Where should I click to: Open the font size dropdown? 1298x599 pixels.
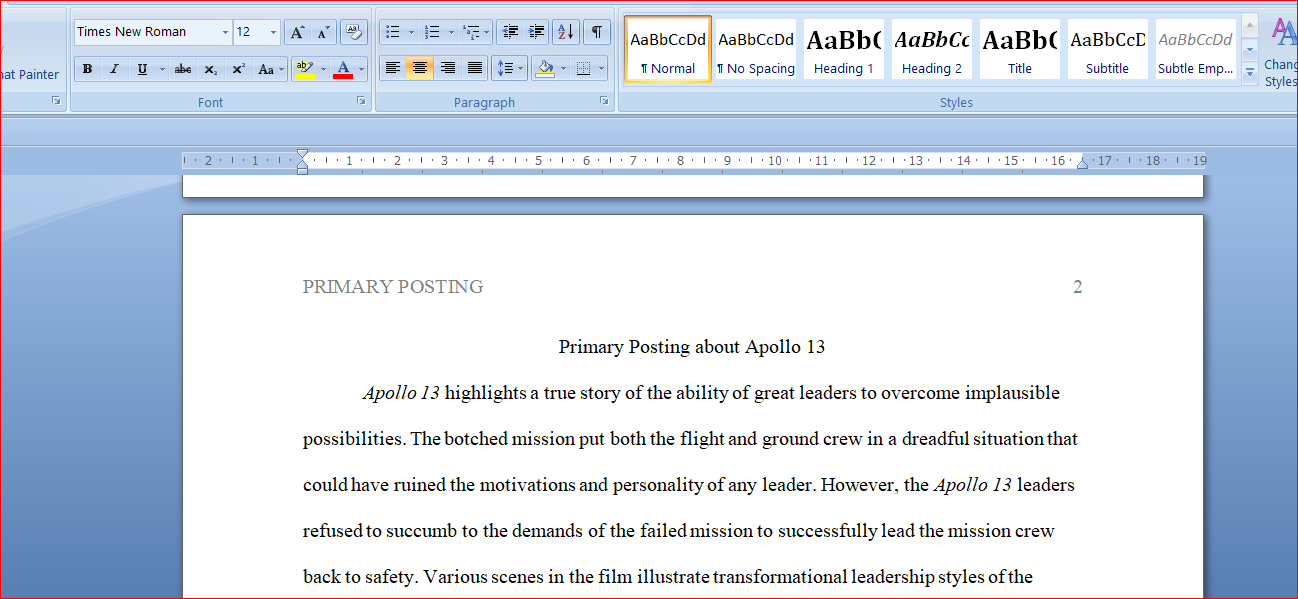pos(273,32)
